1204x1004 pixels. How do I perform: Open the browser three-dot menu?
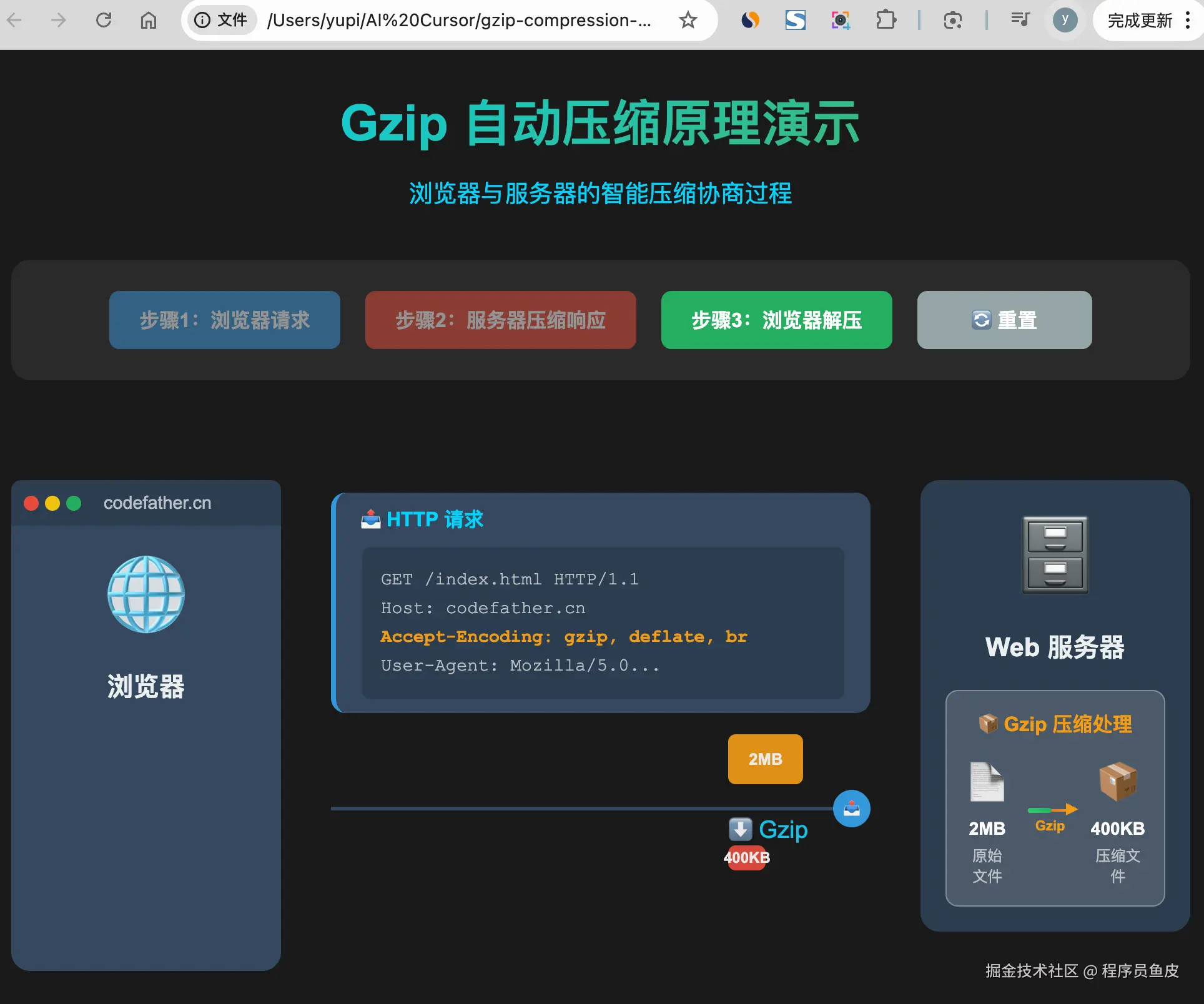click(x=1188, y=21)
